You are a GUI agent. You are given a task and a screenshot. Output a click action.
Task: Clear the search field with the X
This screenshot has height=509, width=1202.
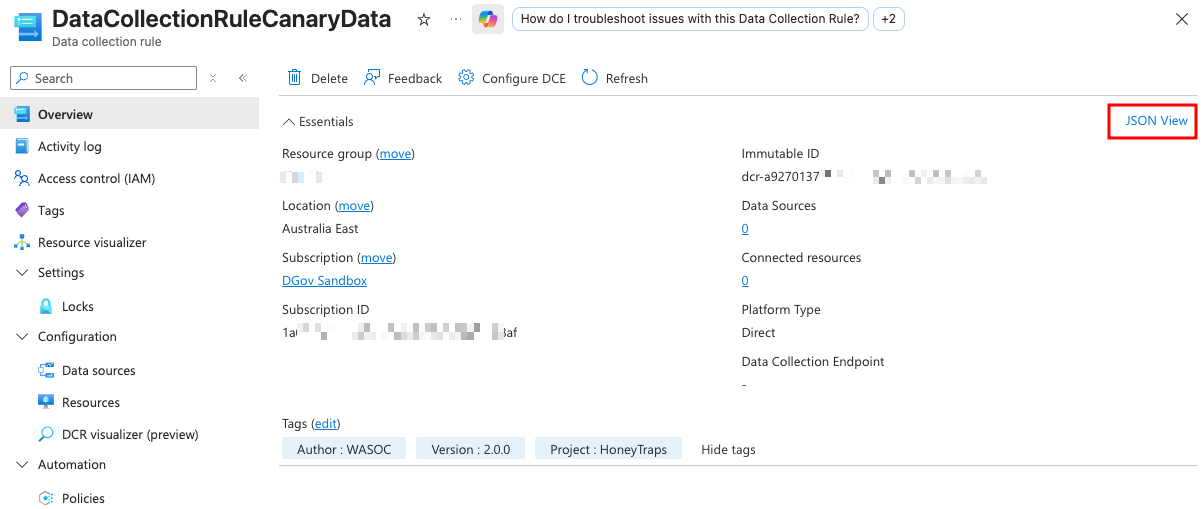[213, 78]
